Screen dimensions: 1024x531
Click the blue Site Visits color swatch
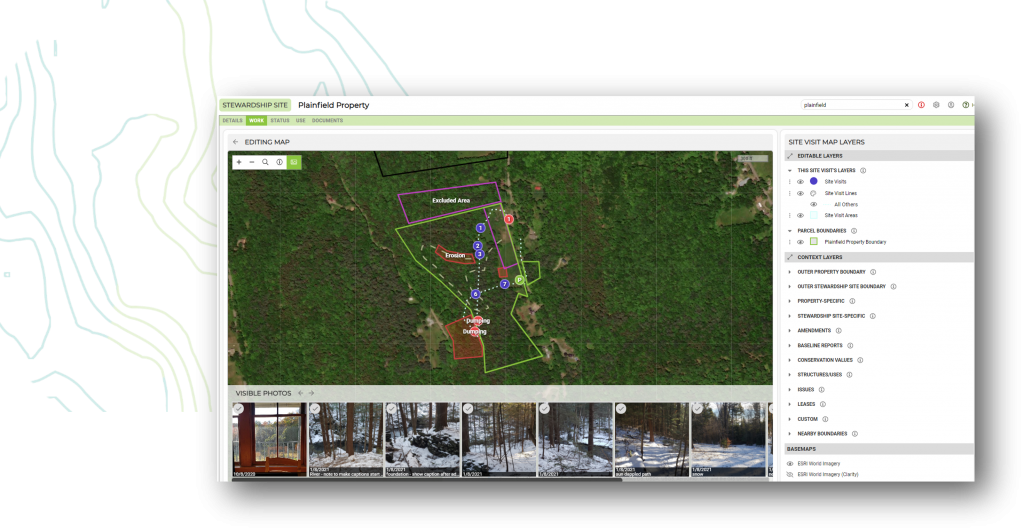point(814,182)
